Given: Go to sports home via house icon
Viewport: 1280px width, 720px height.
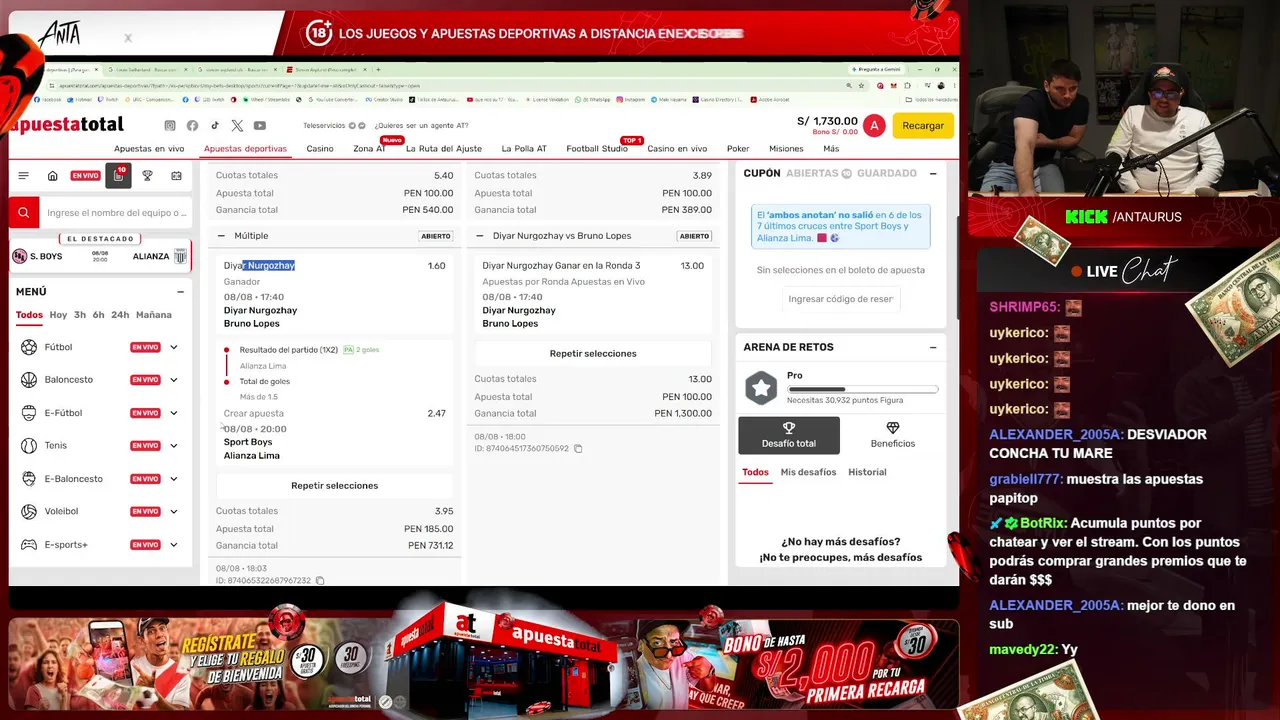Looking at the screenshot, I should click(x=53, y=176).
